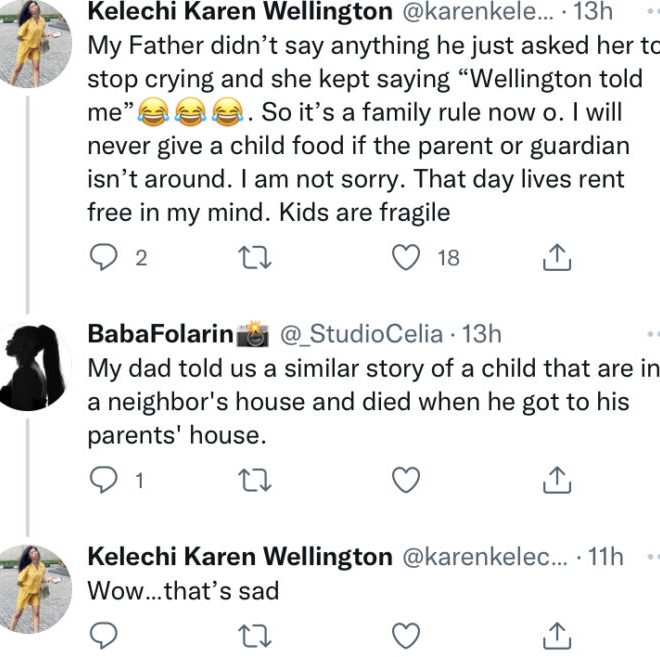Reply to the family rule tweet

[104, 258]
